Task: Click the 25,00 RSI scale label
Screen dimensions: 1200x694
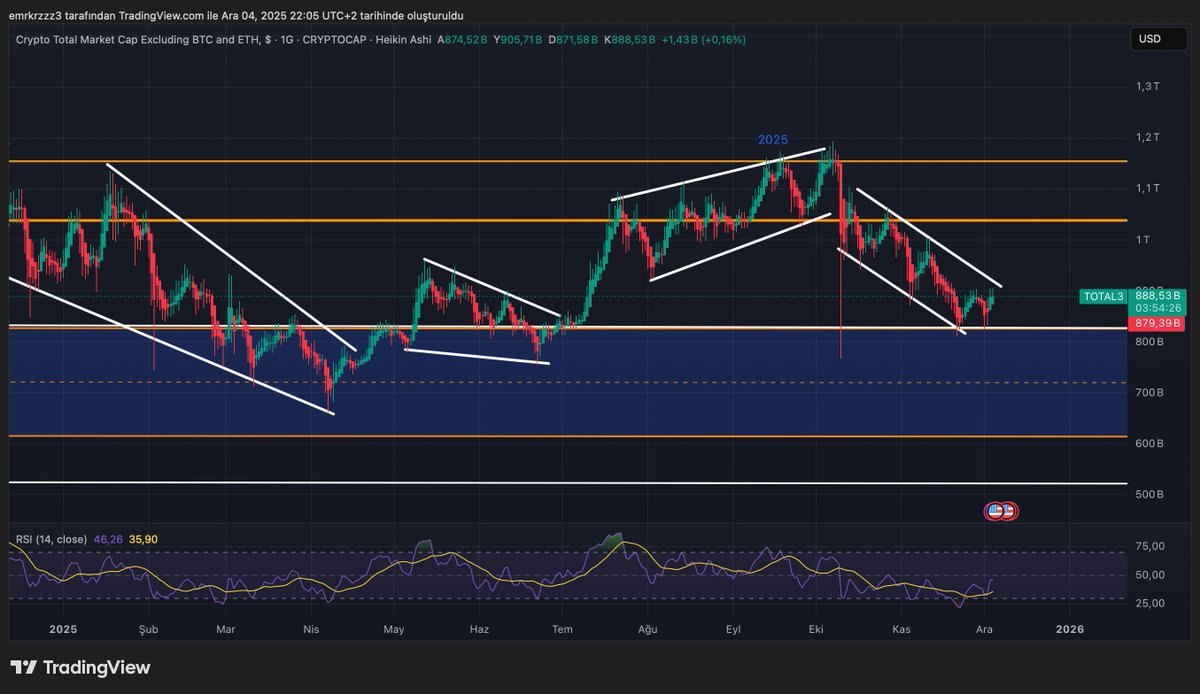Action: pyautogui.click(x=1151, y=603)
